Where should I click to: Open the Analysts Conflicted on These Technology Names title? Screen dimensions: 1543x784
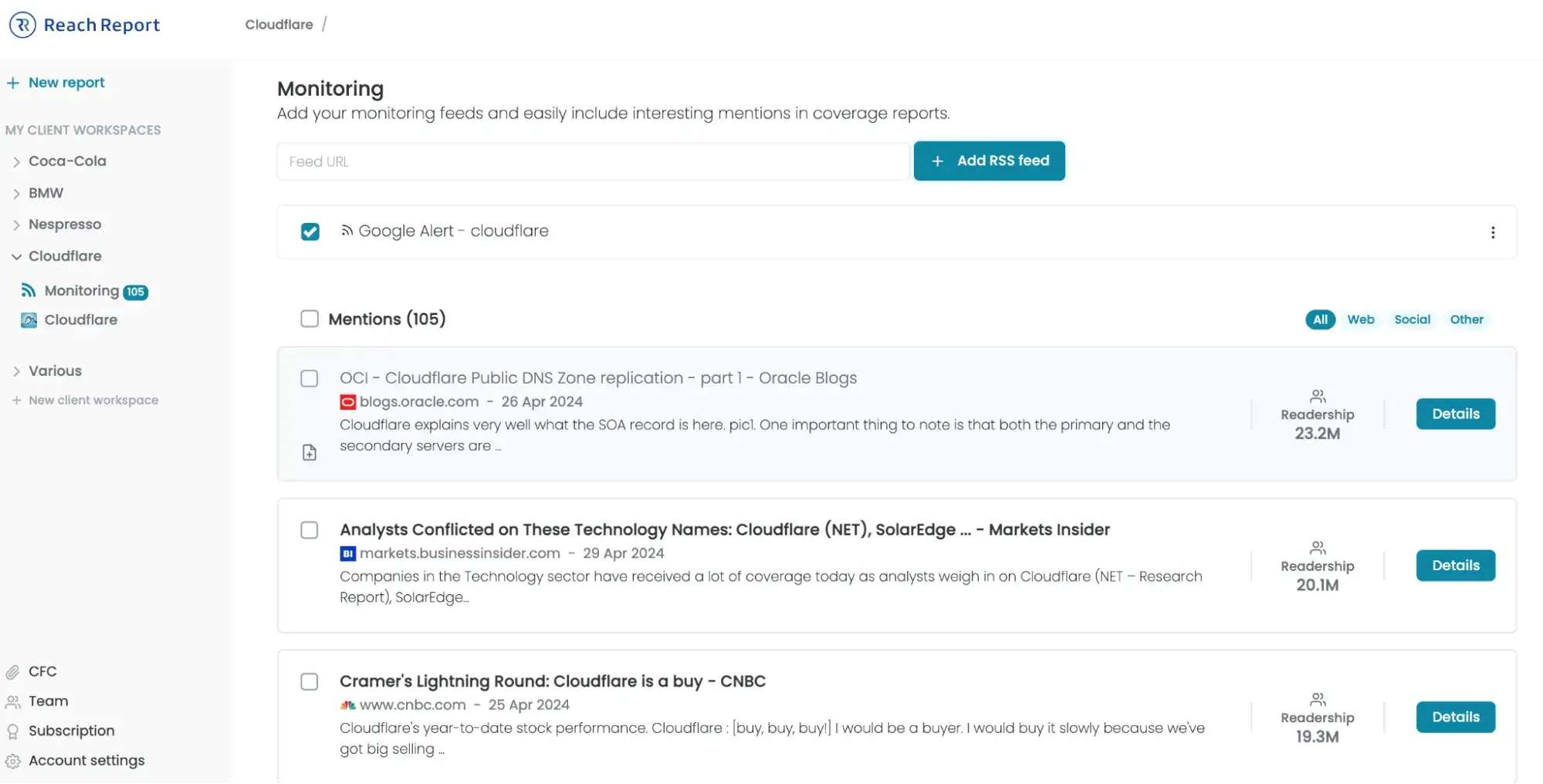(x=725, y=530)
